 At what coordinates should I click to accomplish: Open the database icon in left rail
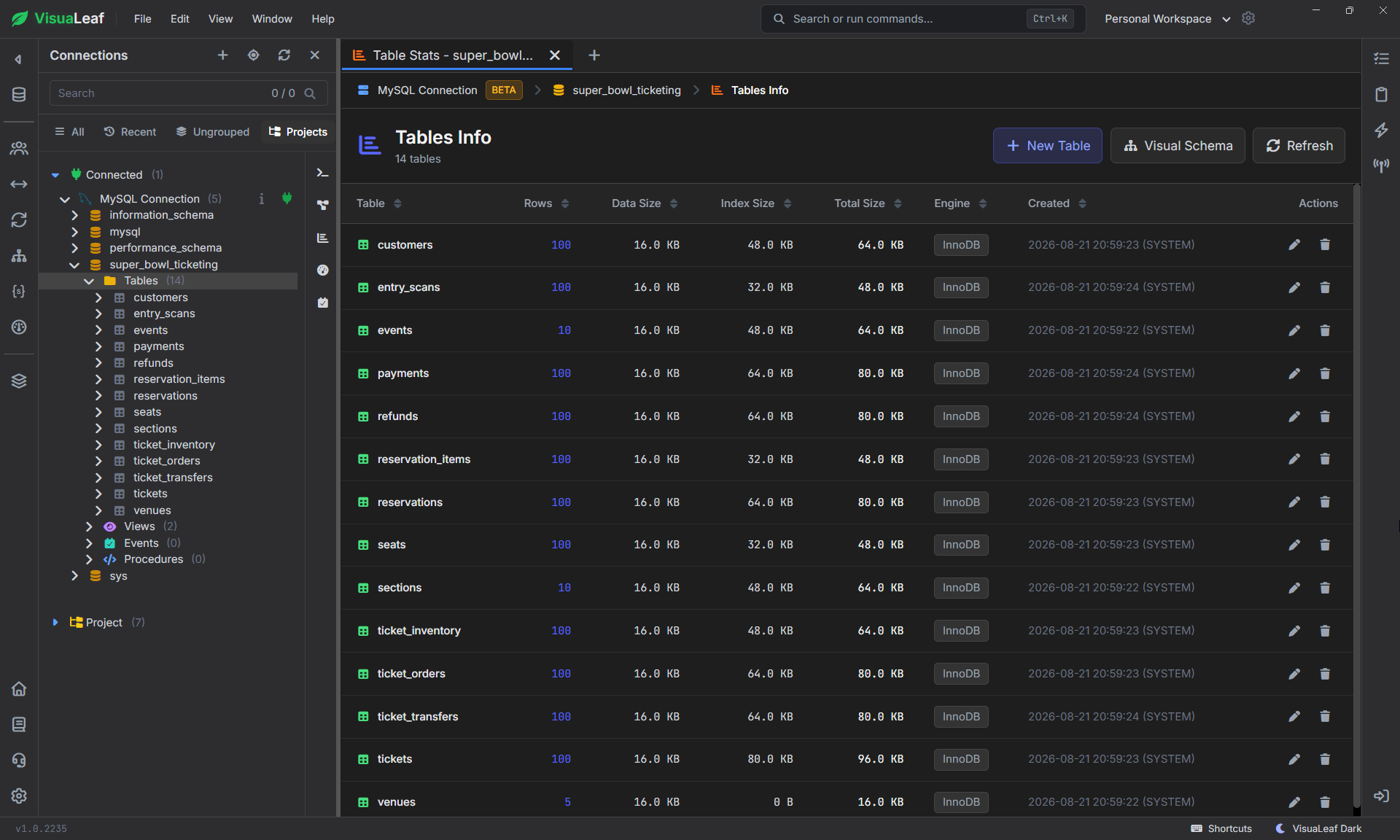[x=19, y=94]
